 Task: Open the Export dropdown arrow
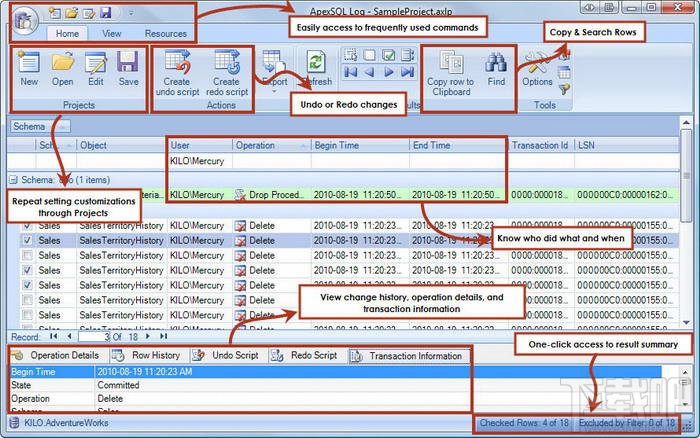click(274, 92)
